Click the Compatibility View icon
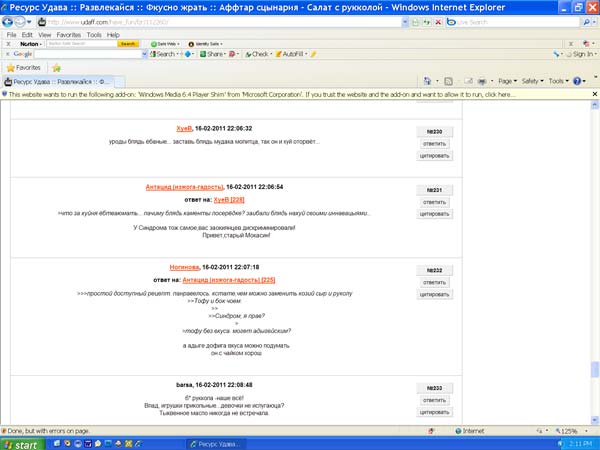 416,22
